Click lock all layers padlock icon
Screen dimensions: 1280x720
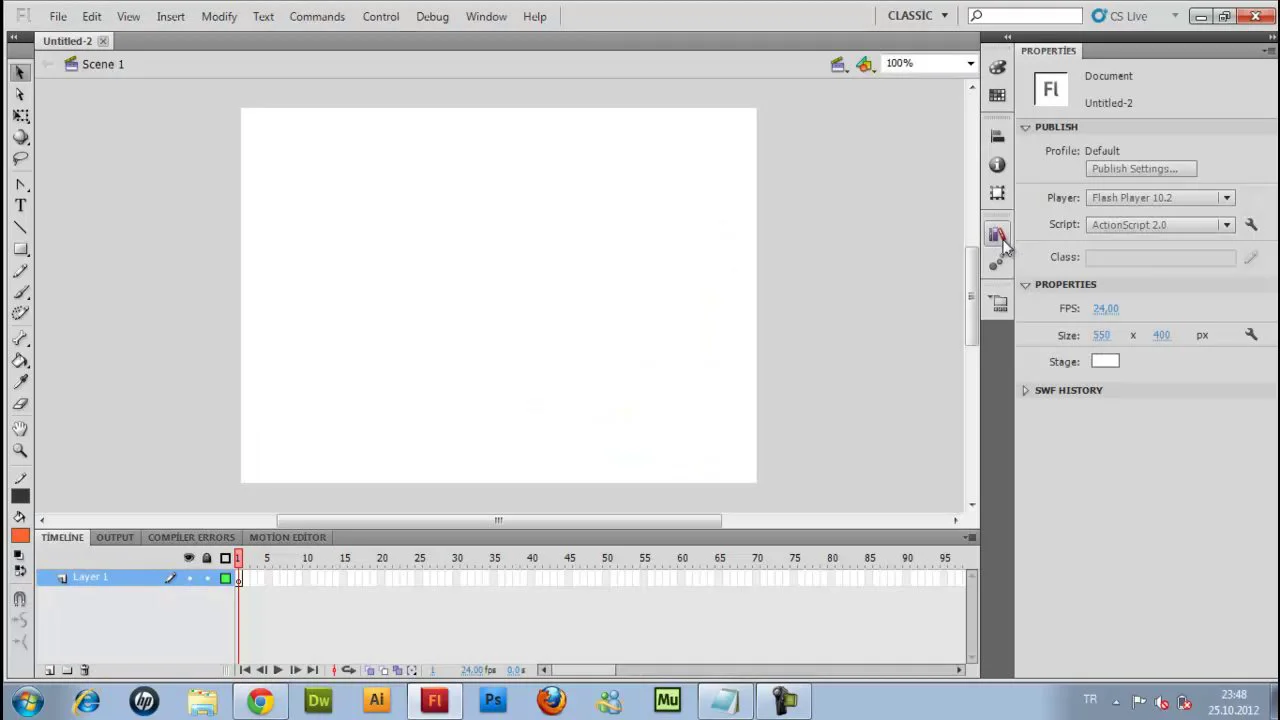[207, 558]
